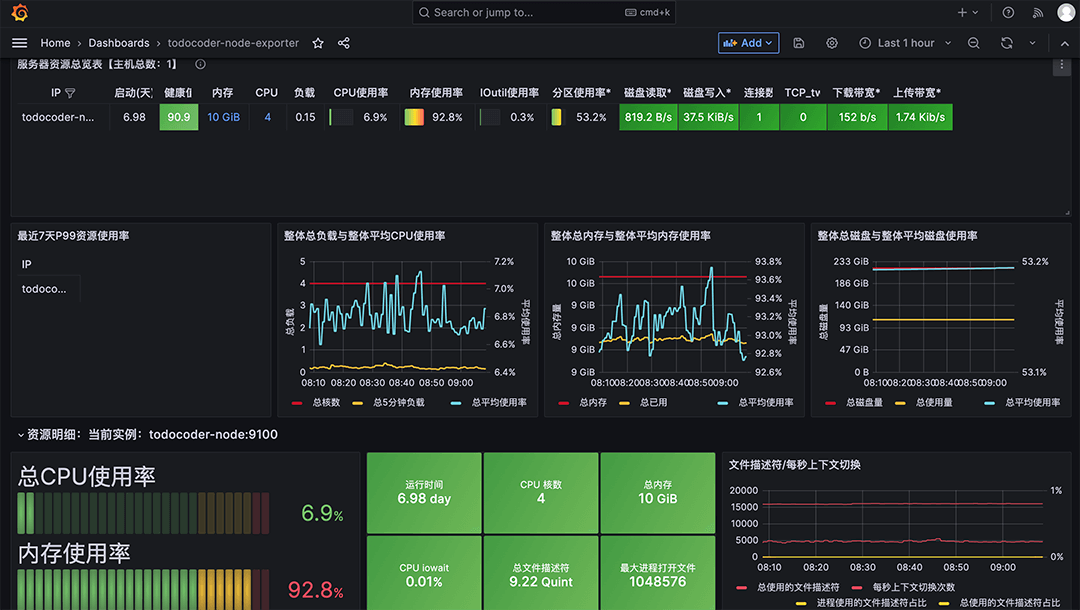The height and width of the screenshot is (610, 1080).
Task: Go to Dashboards breadcrumb
Action: point(118,43)
